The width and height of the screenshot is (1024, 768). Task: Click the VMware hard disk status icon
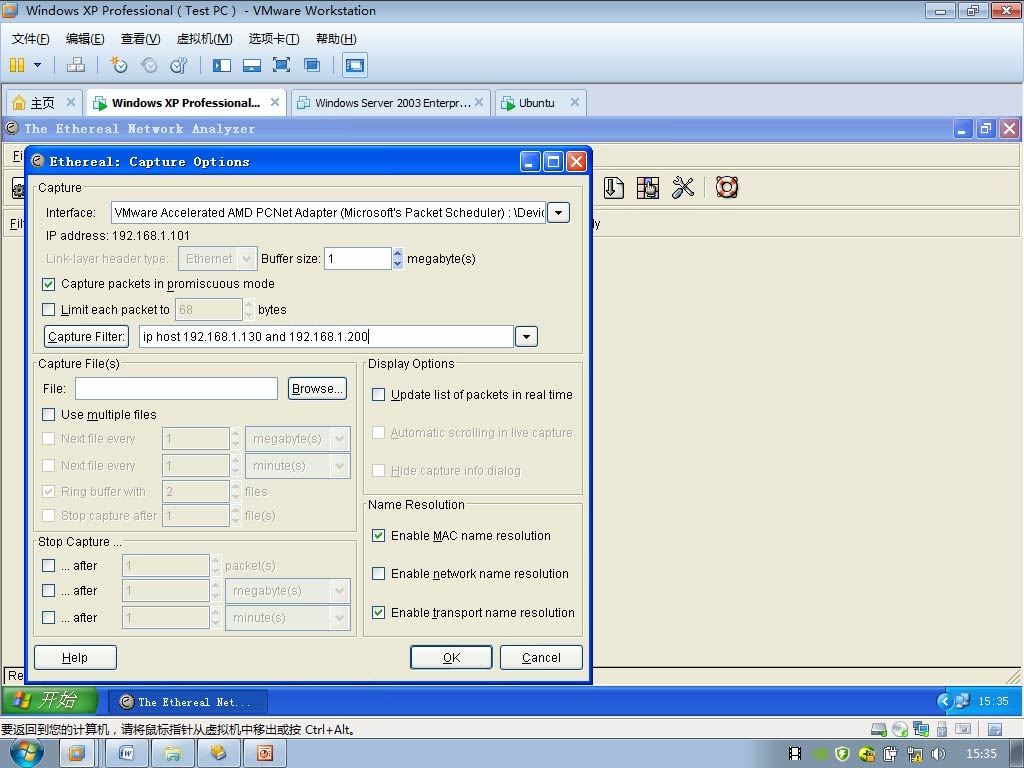coord(879,729)
